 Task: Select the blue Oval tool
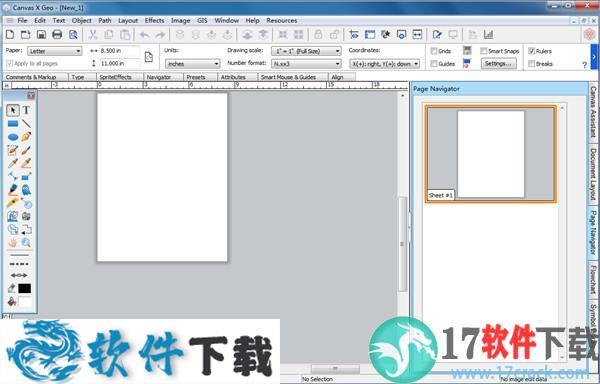13,137
